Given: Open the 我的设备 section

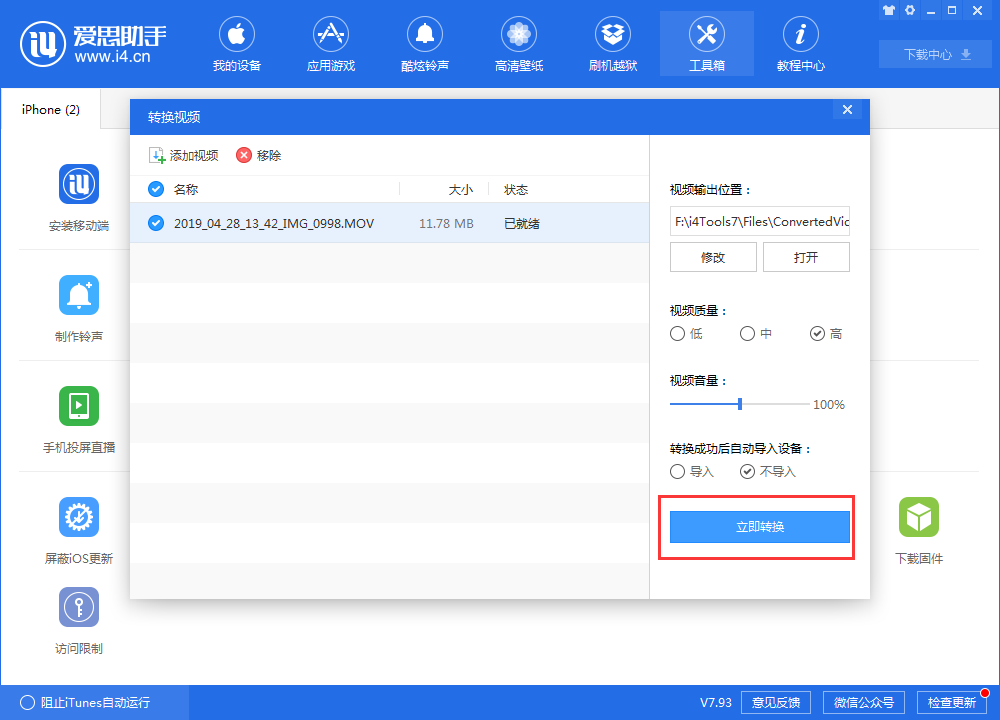Looking at the screenshot, I should pos(236,44).
